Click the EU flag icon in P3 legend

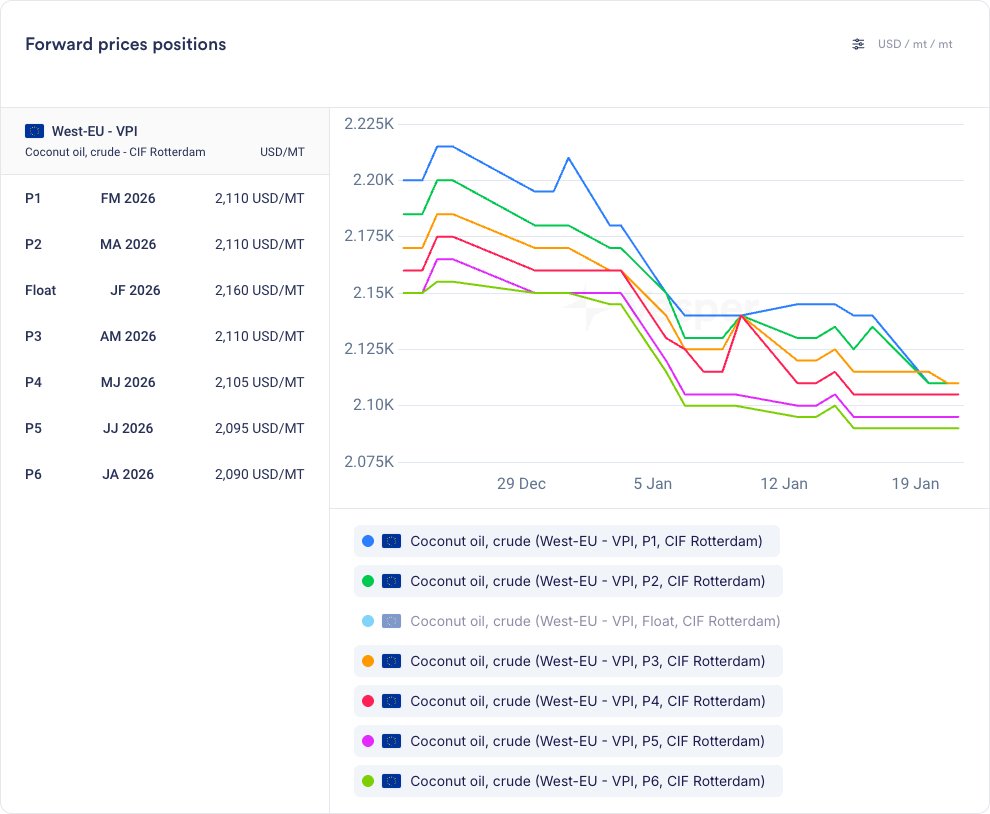(x=391, y=661)
